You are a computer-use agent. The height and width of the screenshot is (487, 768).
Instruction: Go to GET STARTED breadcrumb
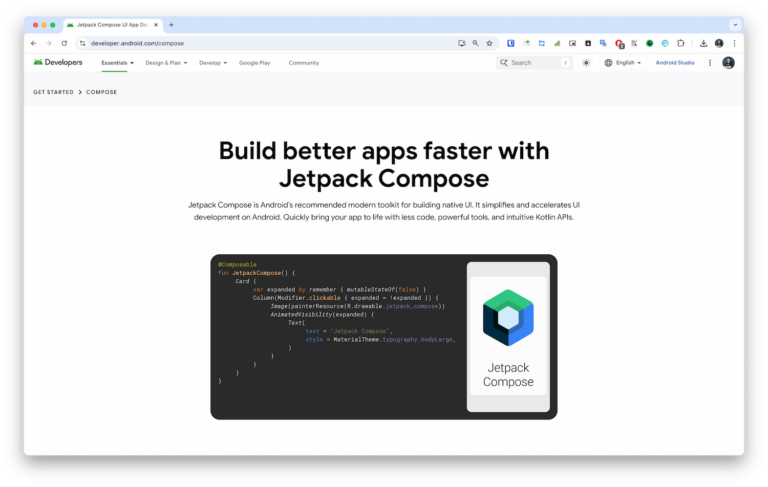pyautogui.click(x=53, y=92)
